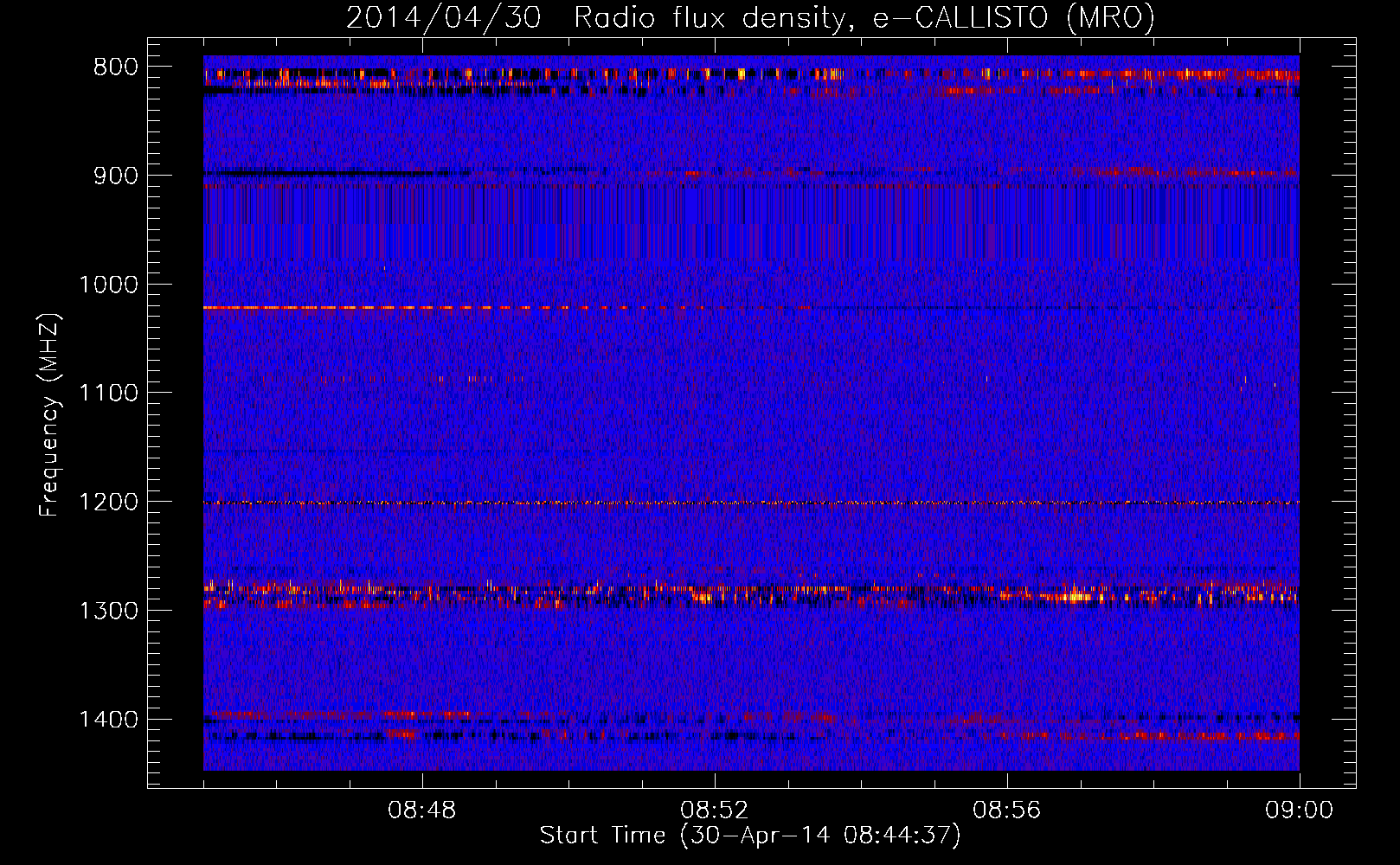Click the 'Frequency (MHZ)' axis label
Viewport: 1400px width, 865px height.
click(x=49, y=415)
